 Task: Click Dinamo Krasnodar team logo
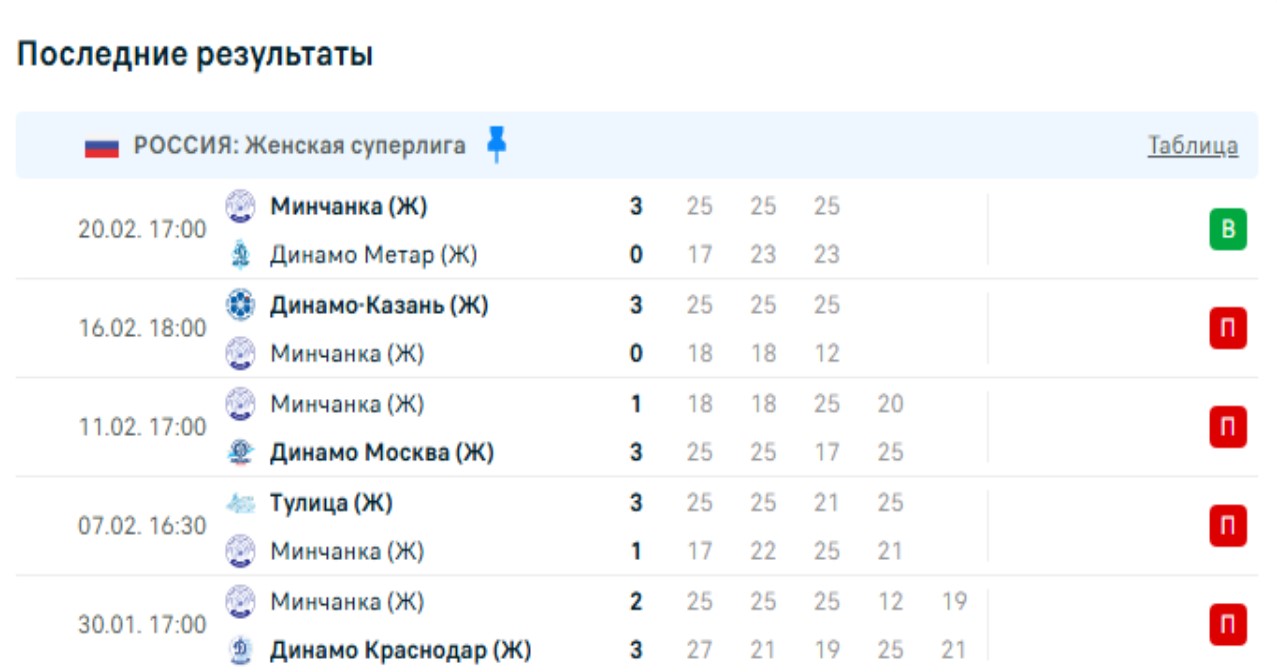[240, 651]
